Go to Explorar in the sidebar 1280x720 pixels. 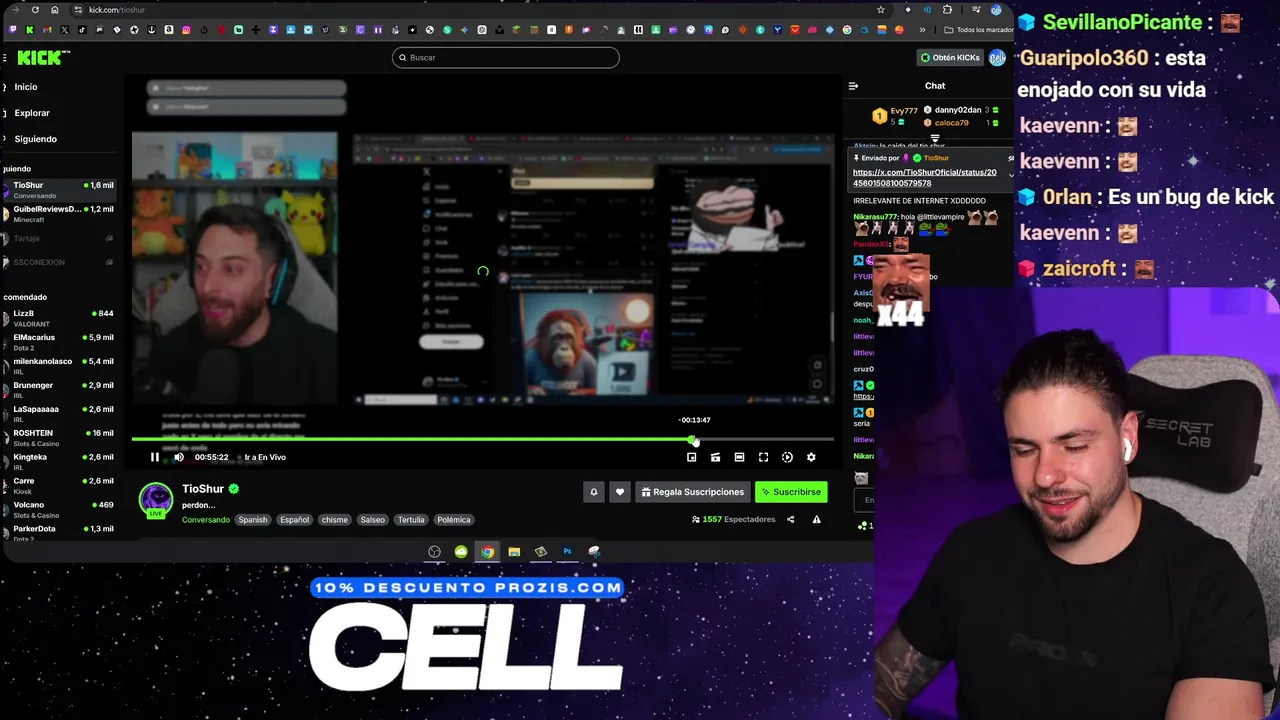point(32,113)
